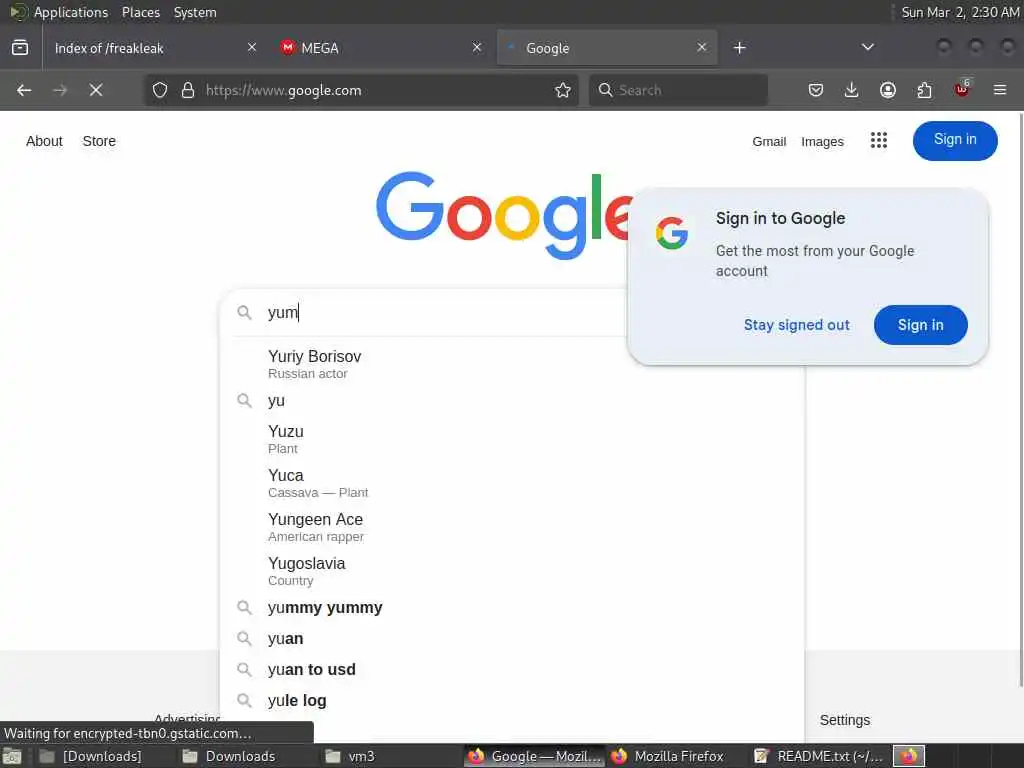Go back to the previous page
Image resolution: width=1024 pixels, height=768 pixels.
tap(24, 90)
